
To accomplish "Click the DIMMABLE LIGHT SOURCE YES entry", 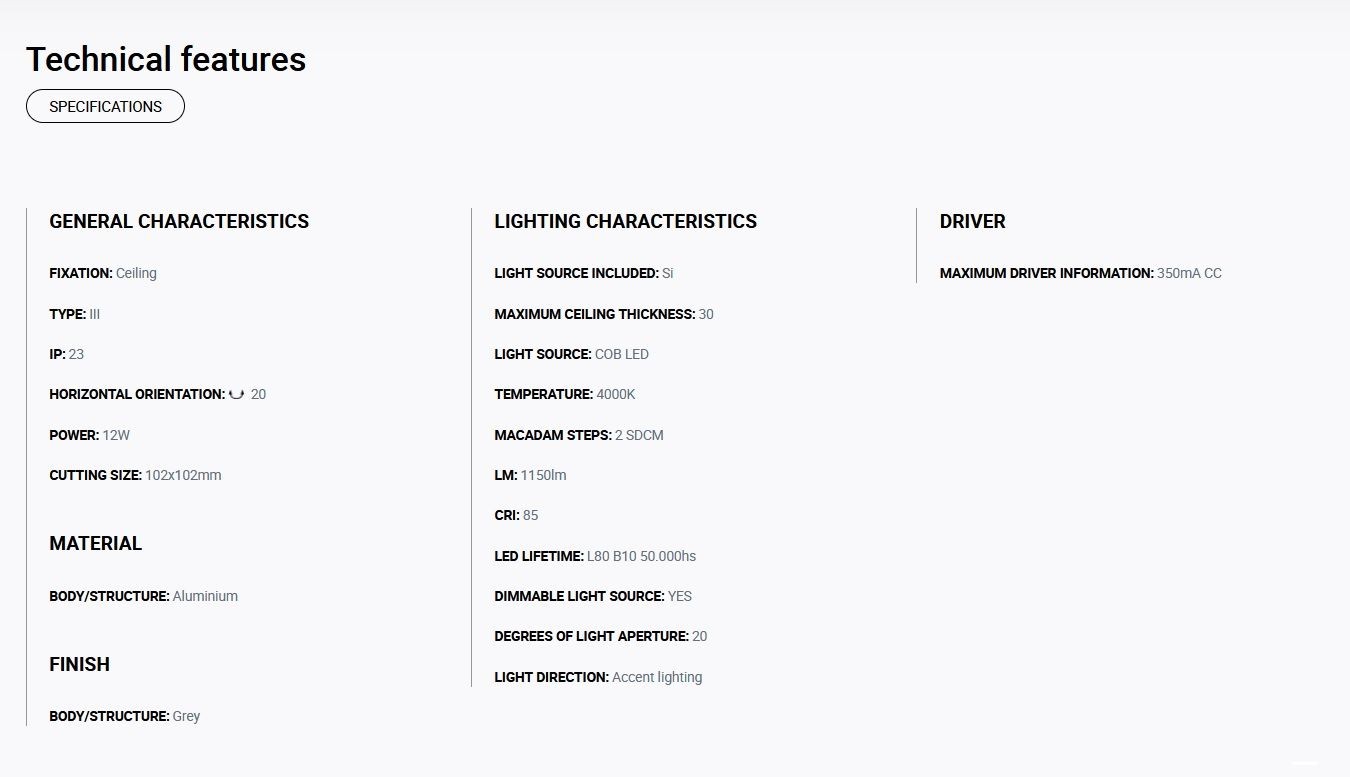I will (x=592, y=596).
